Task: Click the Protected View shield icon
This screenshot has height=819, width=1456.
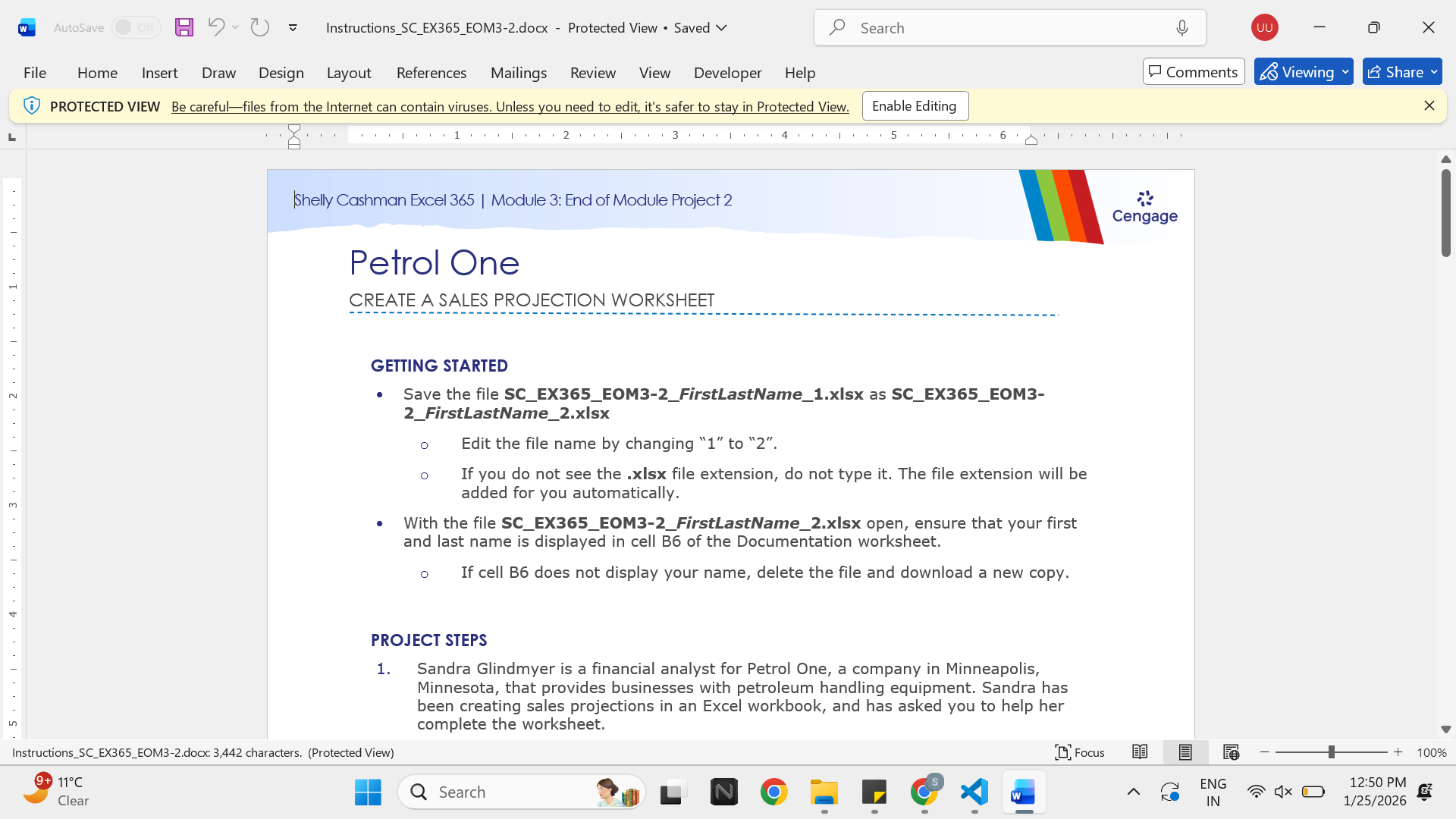Action: (32, 106)
